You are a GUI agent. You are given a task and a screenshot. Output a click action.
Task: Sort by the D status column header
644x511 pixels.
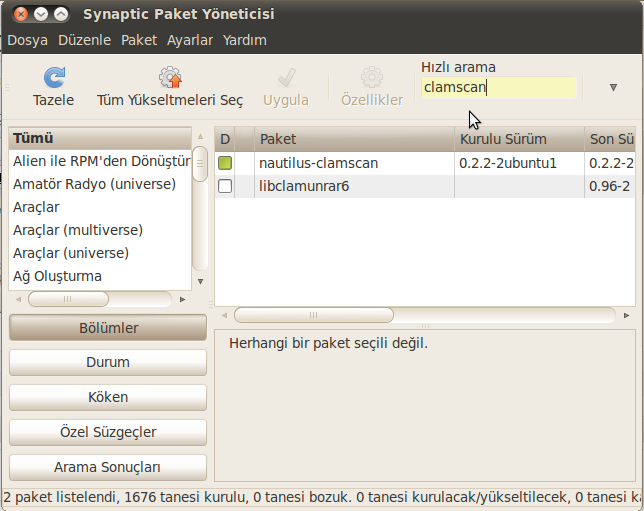[225, 139]
